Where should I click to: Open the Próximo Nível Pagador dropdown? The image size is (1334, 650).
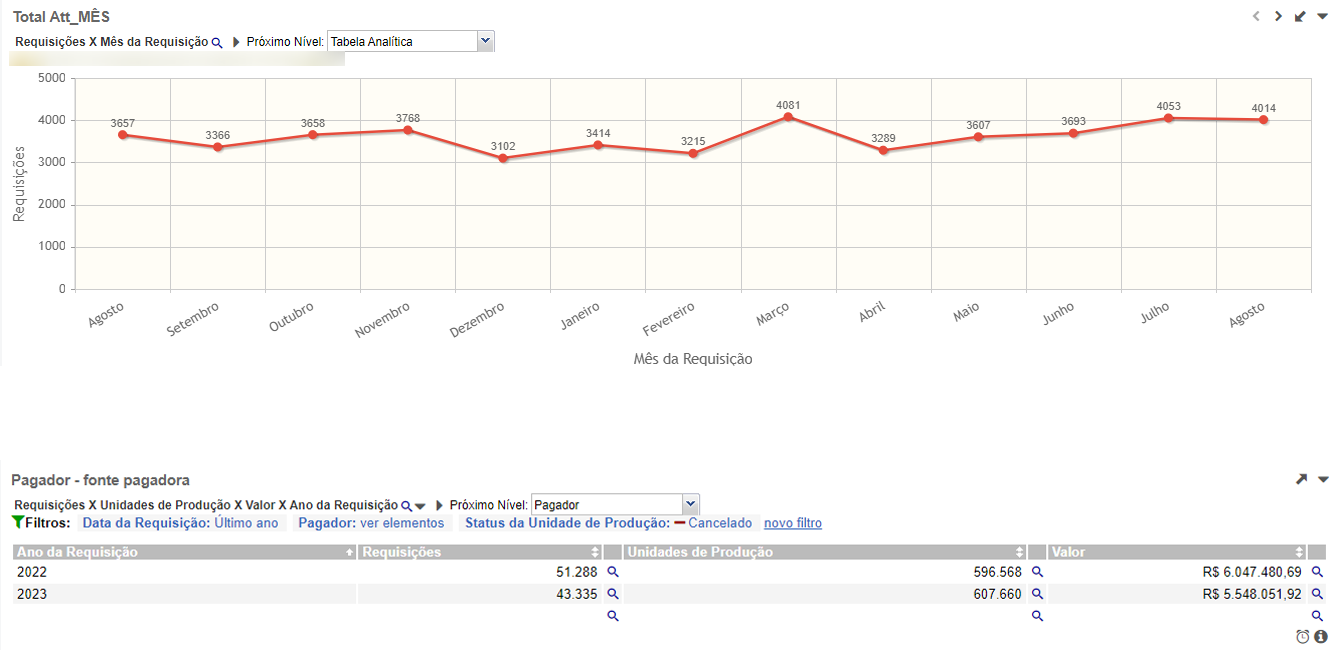(690, 505)
